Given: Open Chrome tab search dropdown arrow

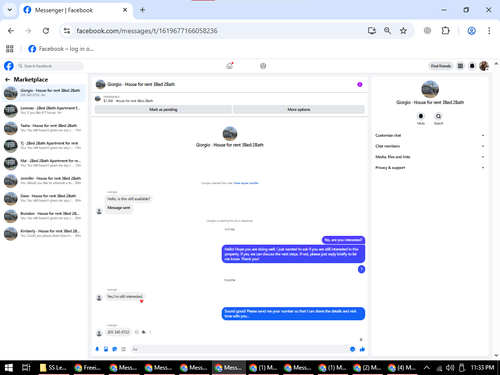Looking at the screenshot, I should (x=10, y=10).
